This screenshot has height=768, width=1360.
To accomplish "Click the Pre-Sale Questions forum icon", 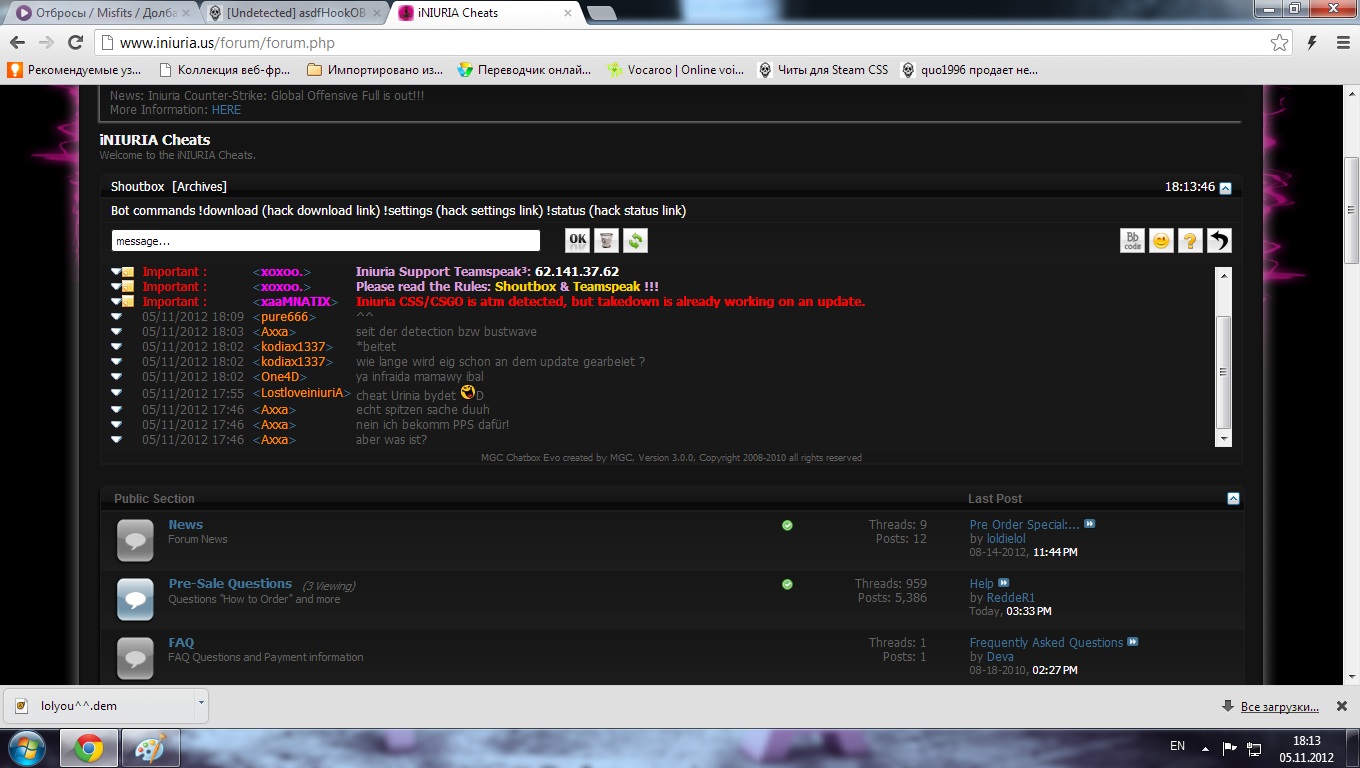I will [135, 599].
